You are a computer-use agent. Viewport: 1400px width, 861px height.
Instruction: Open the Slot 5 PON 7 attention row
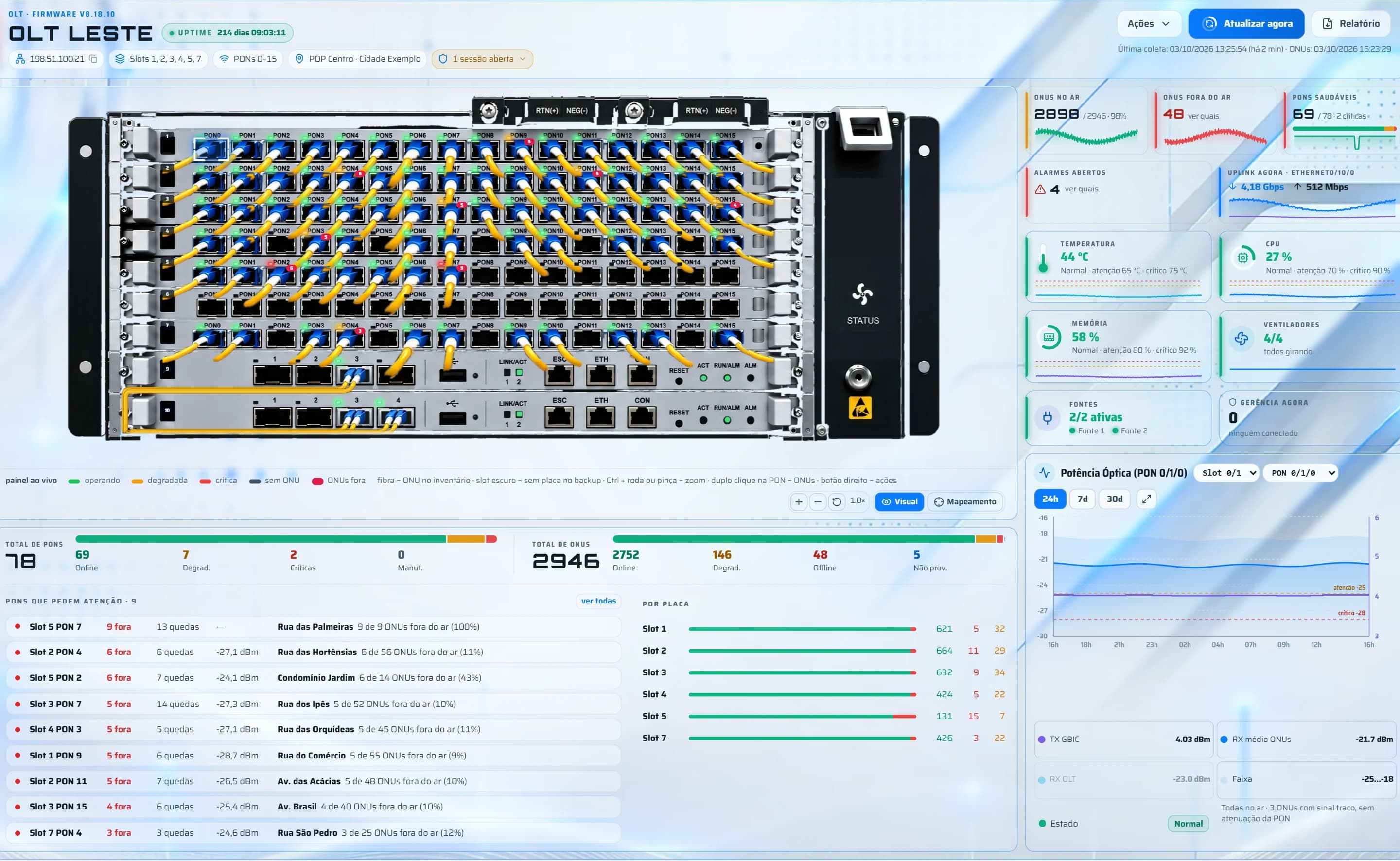(x=313, y=626)
